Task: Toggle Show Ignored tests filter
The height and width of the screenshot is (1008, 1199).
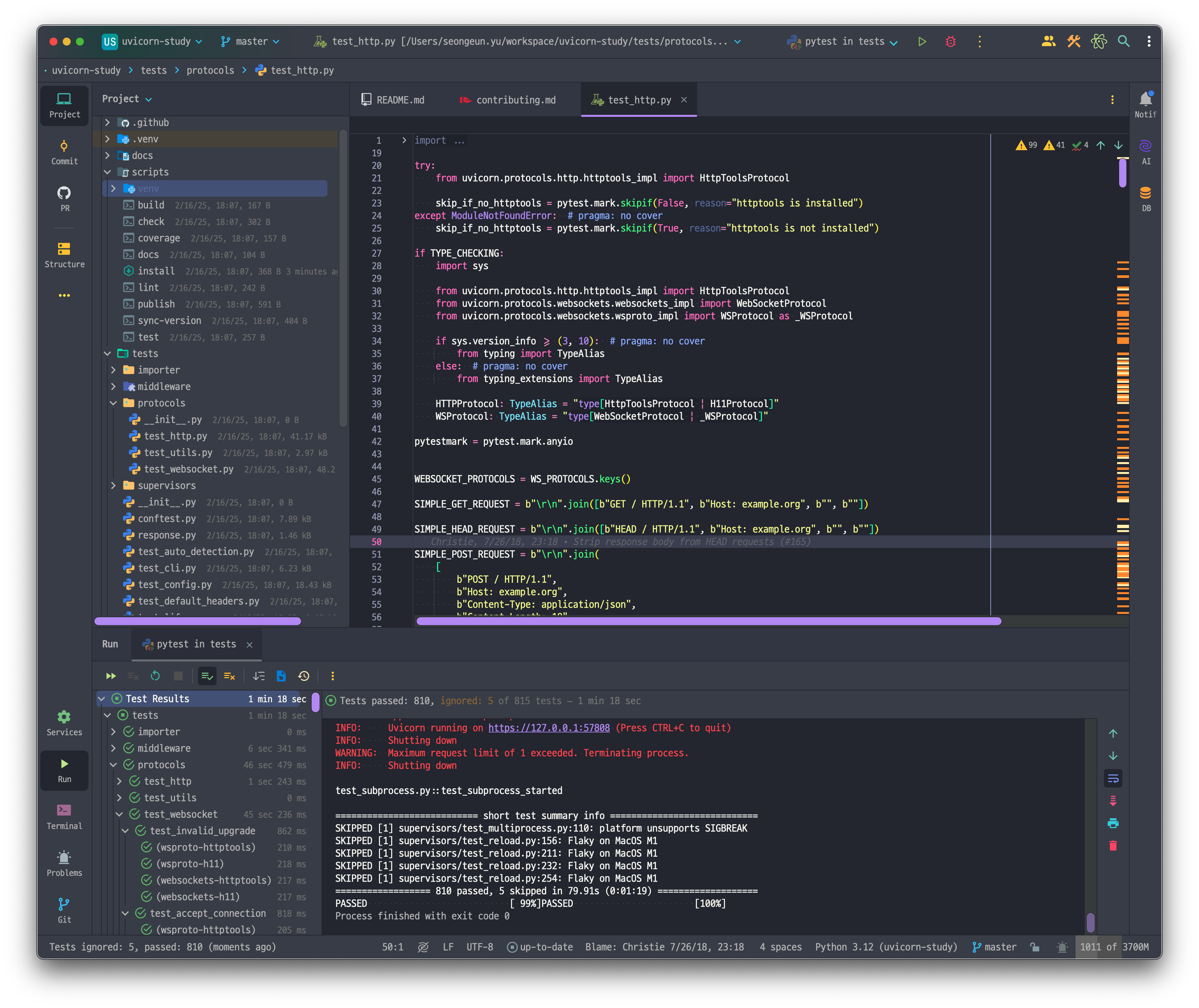Action: [229, 676]
